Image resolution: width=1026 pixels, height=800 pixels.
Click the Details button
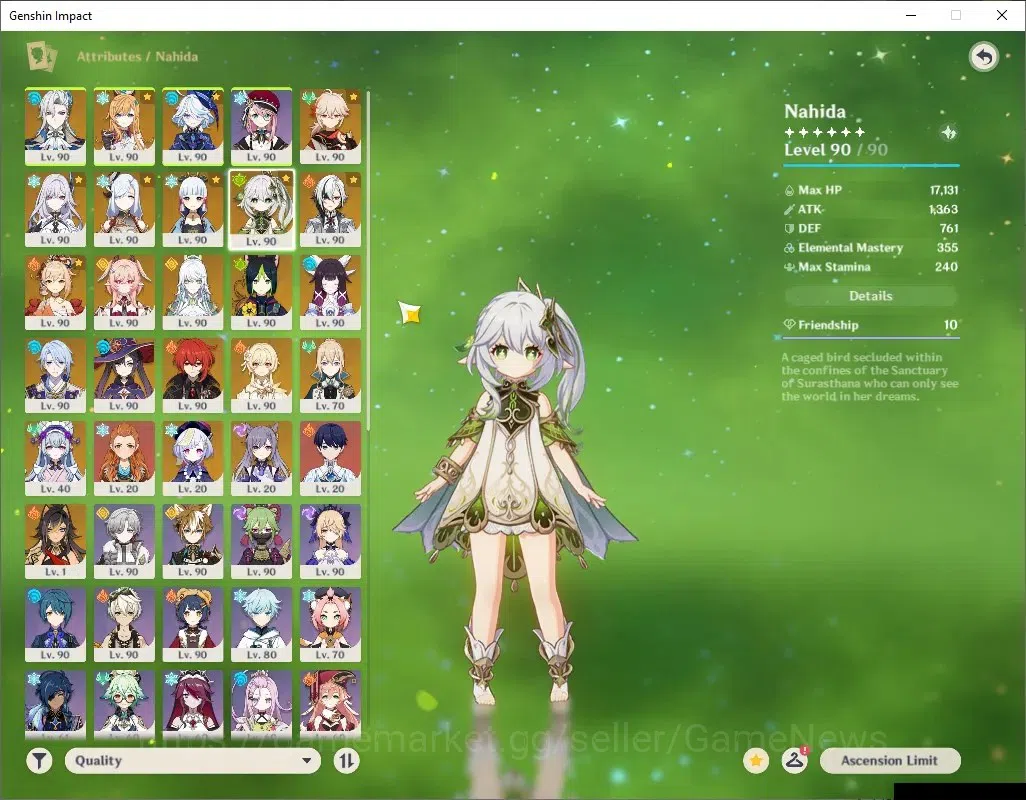(871, 296)
